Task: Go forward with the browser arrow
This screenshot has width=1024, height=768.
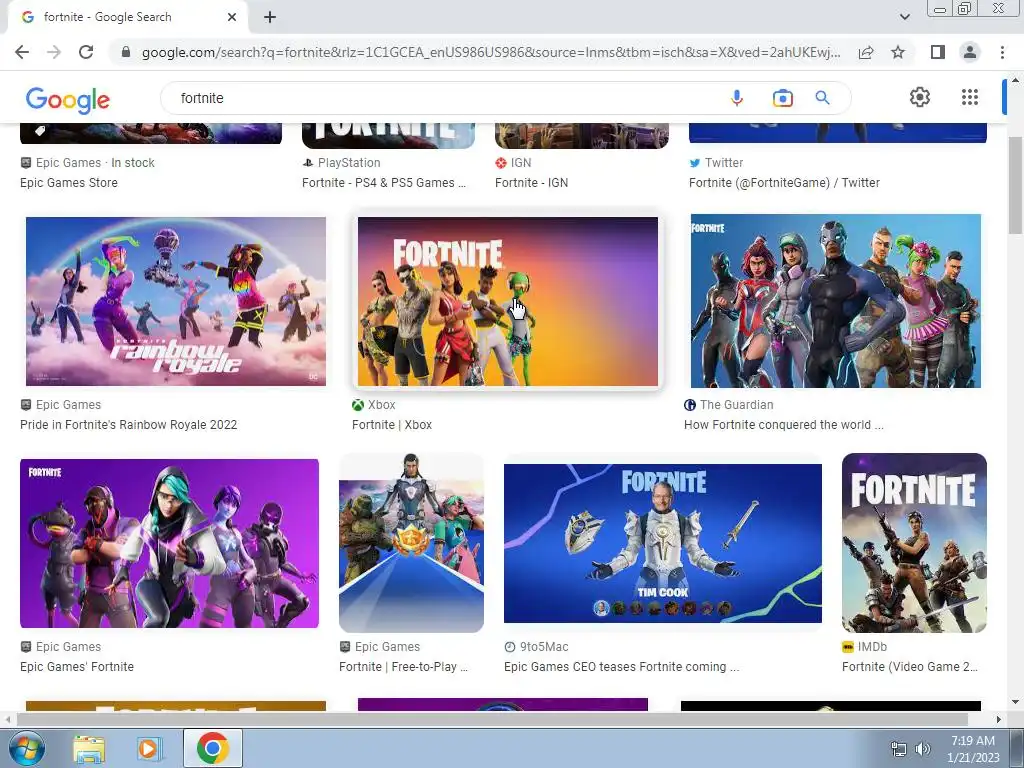Action: point(54,52)
